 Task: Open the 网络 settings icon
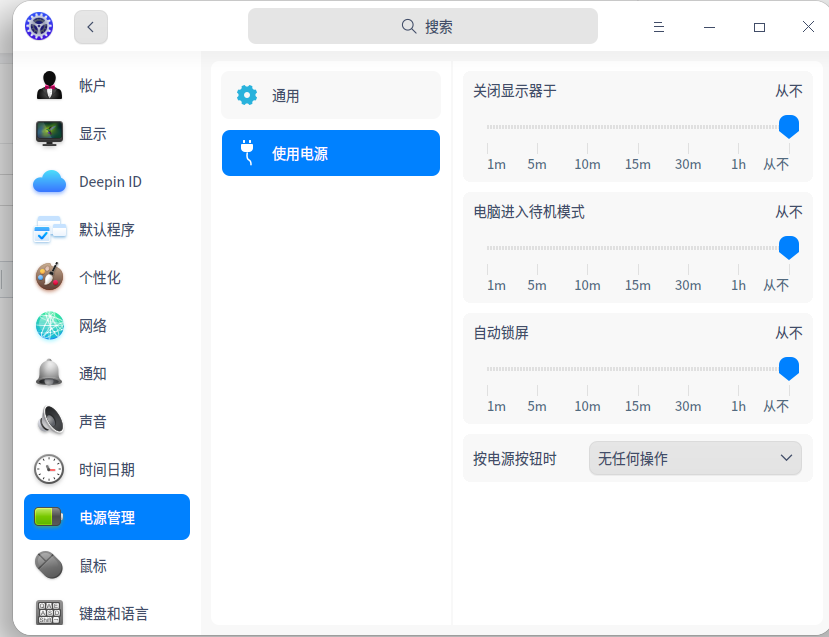(47, 325)
